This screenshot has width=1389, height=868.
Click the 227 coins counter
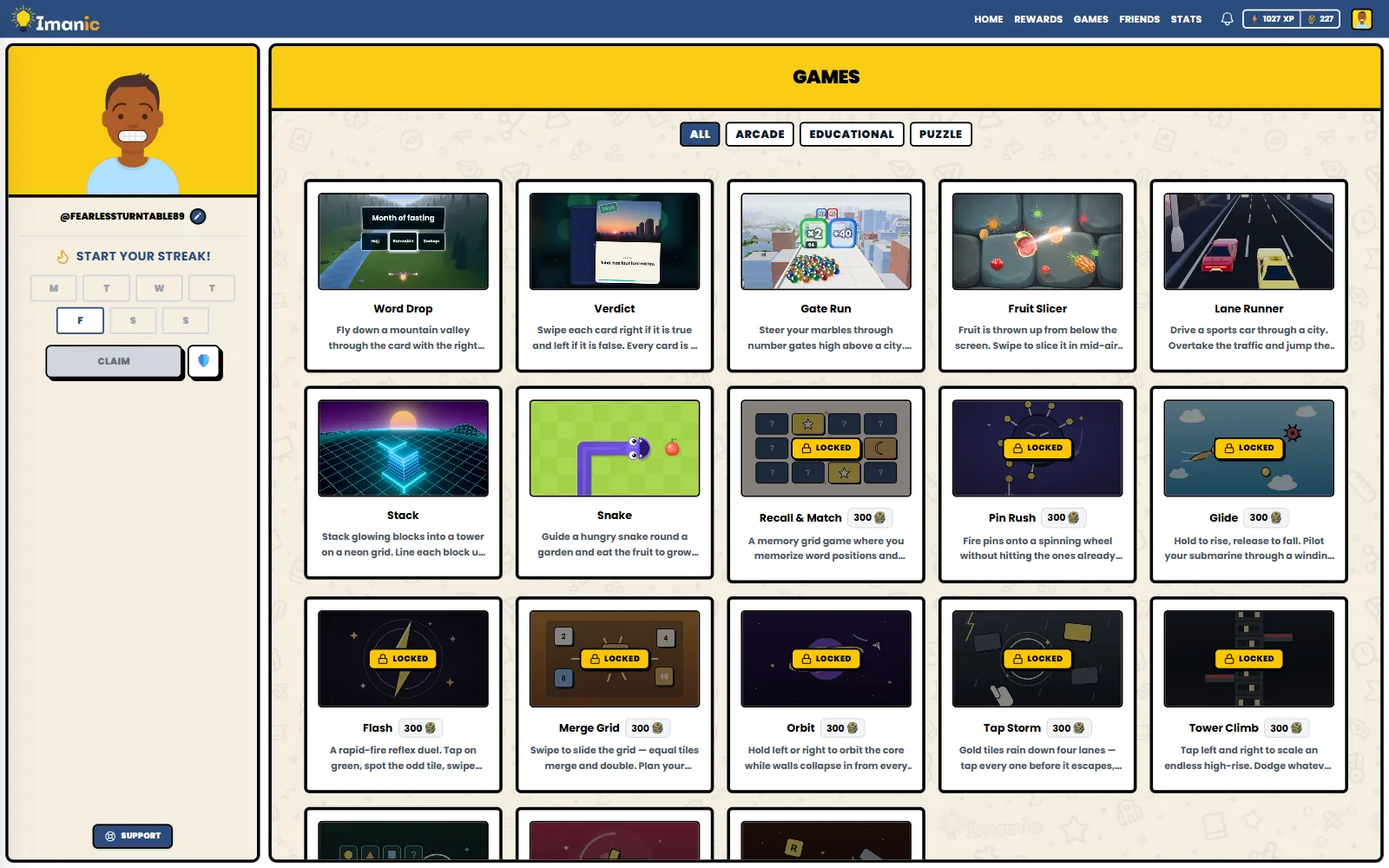coord(1320,18)
